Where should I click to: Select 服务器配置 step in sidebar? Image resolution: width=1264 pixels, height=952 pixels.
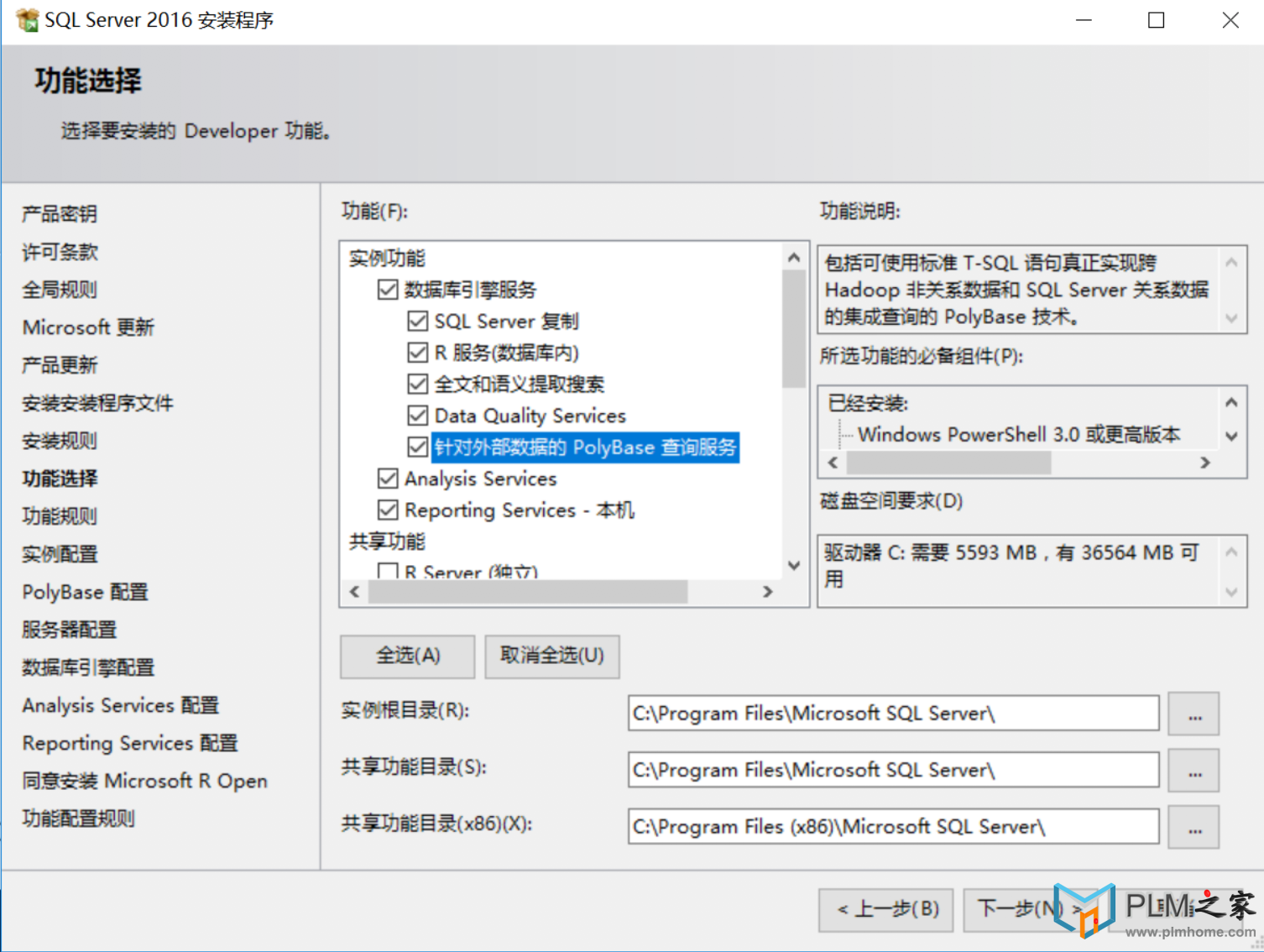[x=69, y=630]
